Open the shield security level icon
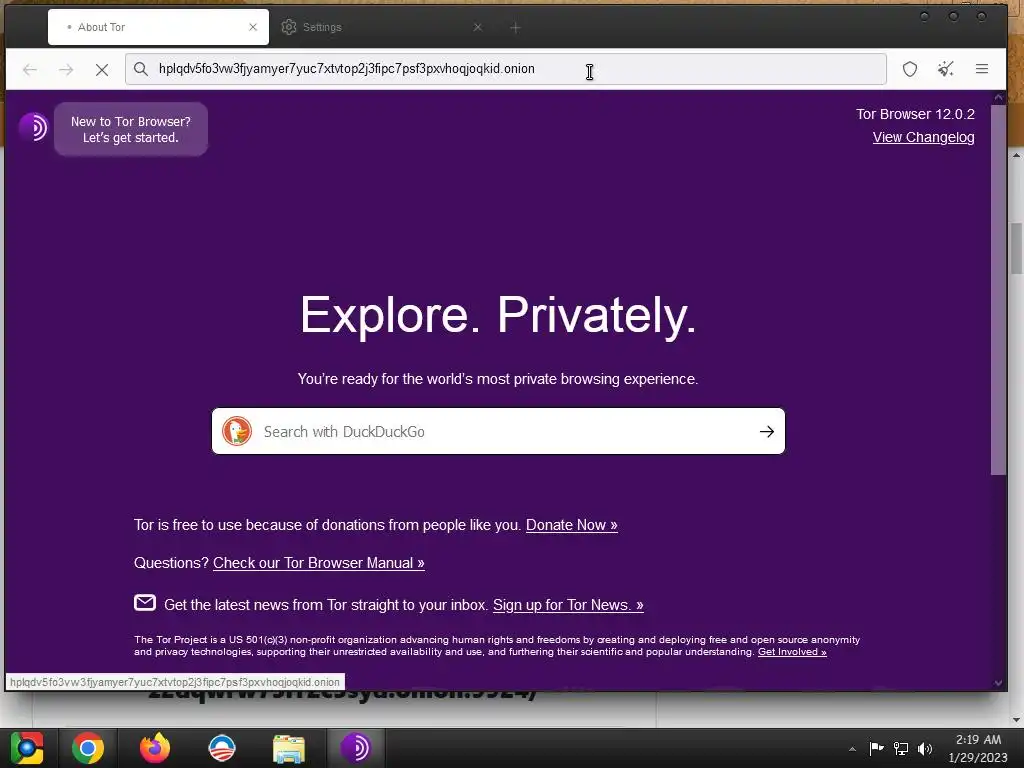This screenshot has width=1024, height=768. pos(910,69)
